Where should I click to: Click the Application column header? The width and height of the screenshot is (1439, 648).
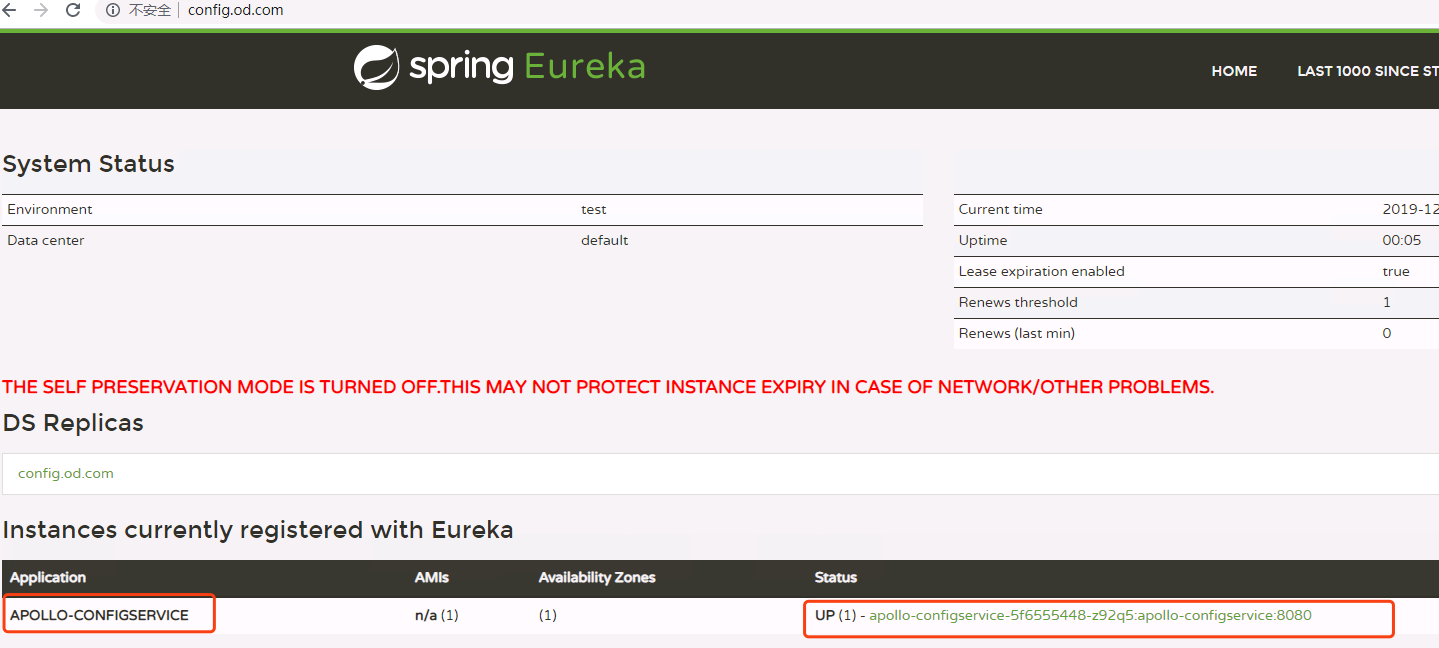click(x=48, y=577)
